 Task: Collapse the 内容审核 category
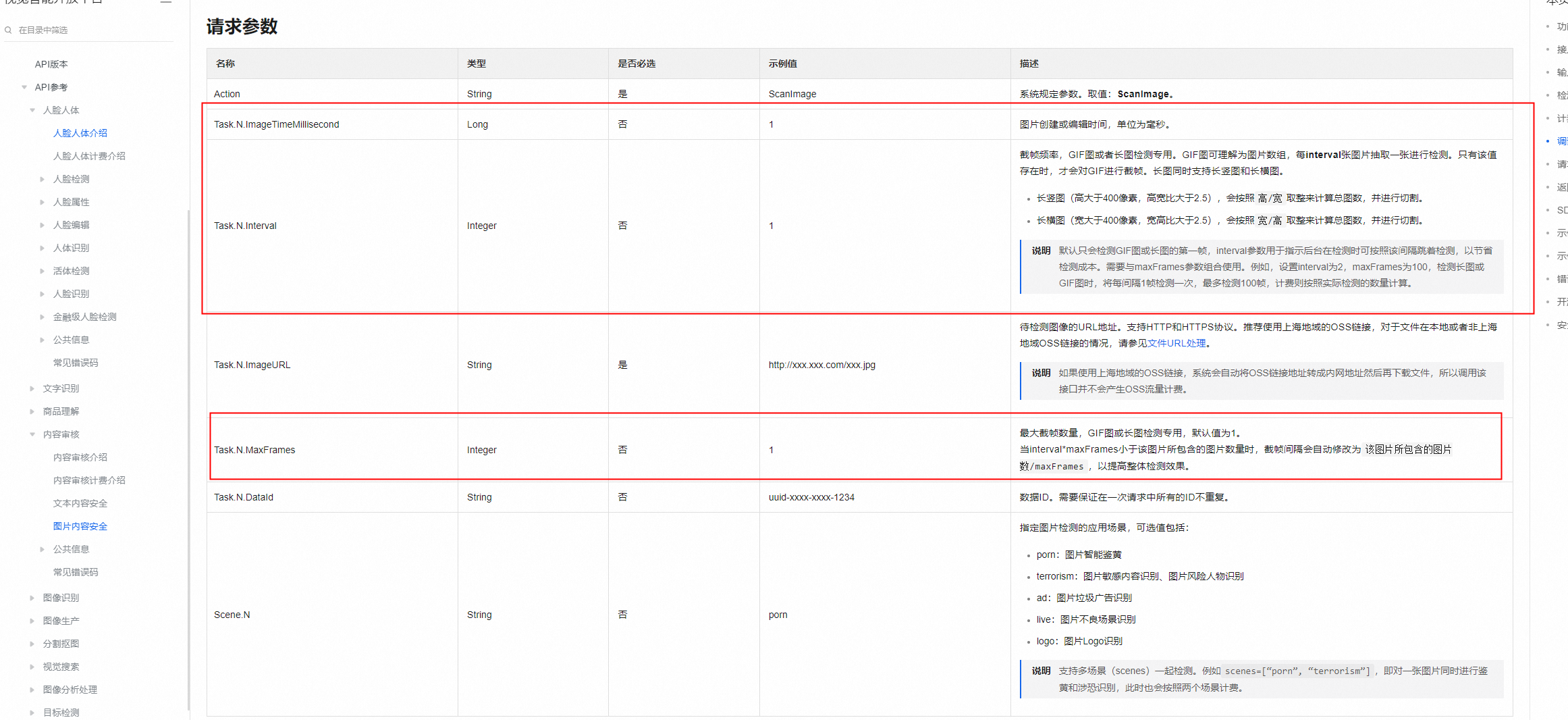click(32, 434)
